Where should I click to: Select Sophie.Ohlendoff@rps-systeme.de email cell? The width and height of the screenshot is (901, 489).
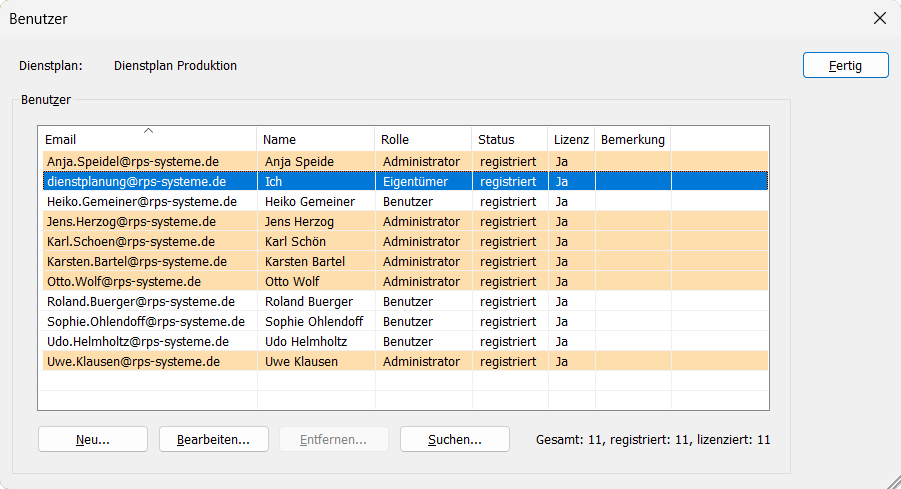(149, 322)
